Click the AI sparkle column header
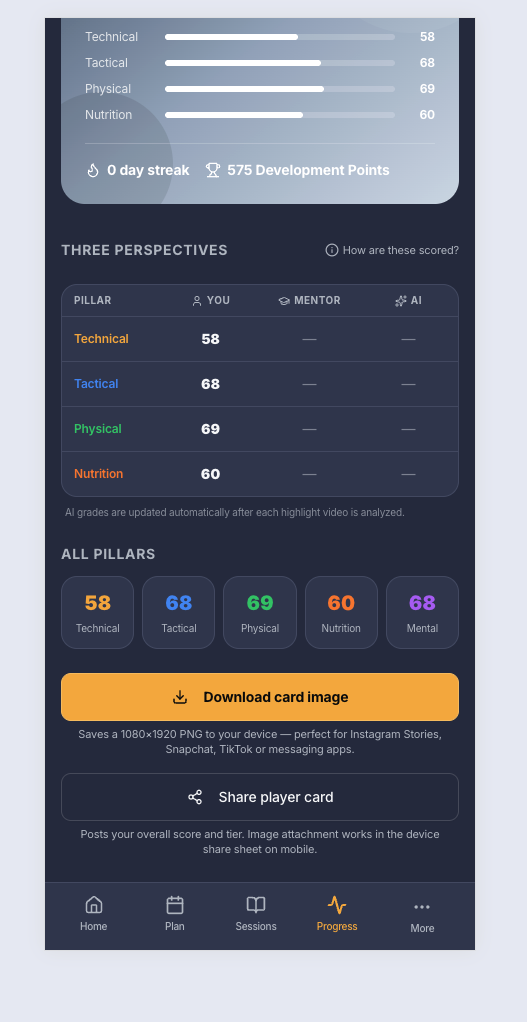The width and height of the screenshot is (527, 1022). pos(408,300)
